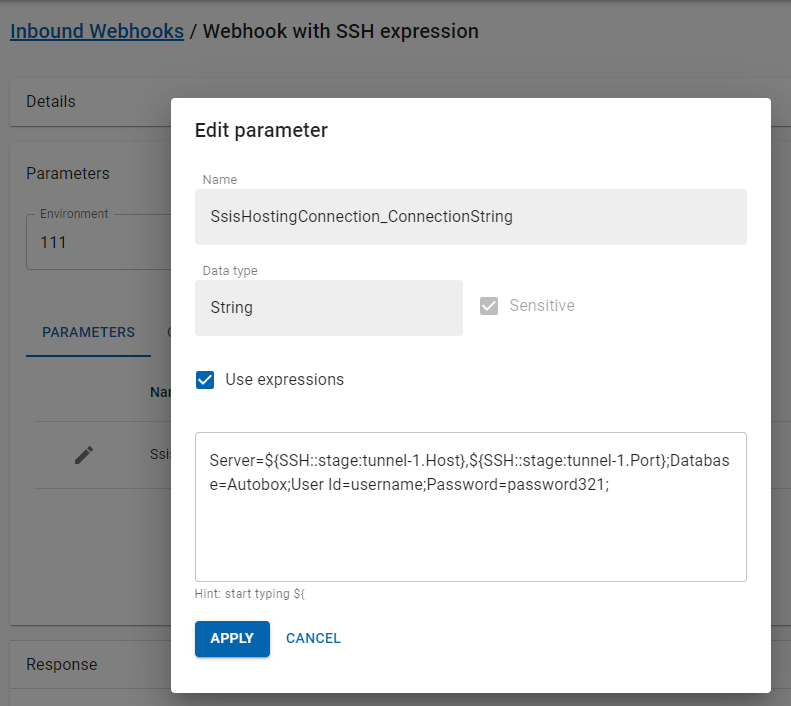This screenshot has width=791, height=706.
Task: Expand the Details panel header
Action: pos(90,101)
